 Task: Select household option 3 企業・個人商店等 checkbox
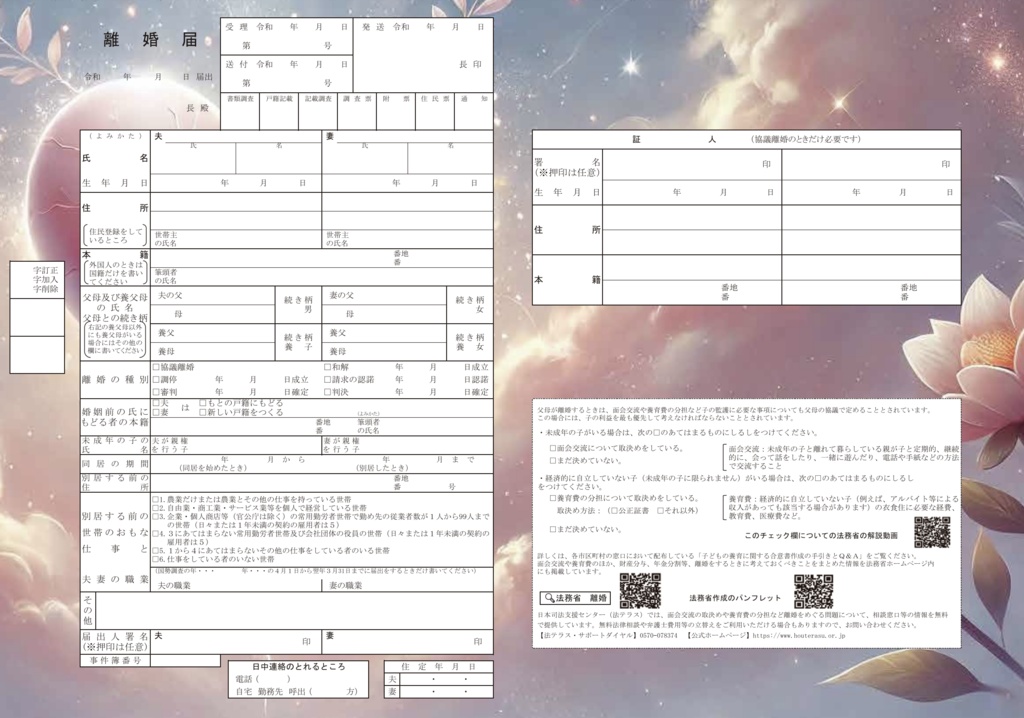[155, 516]
